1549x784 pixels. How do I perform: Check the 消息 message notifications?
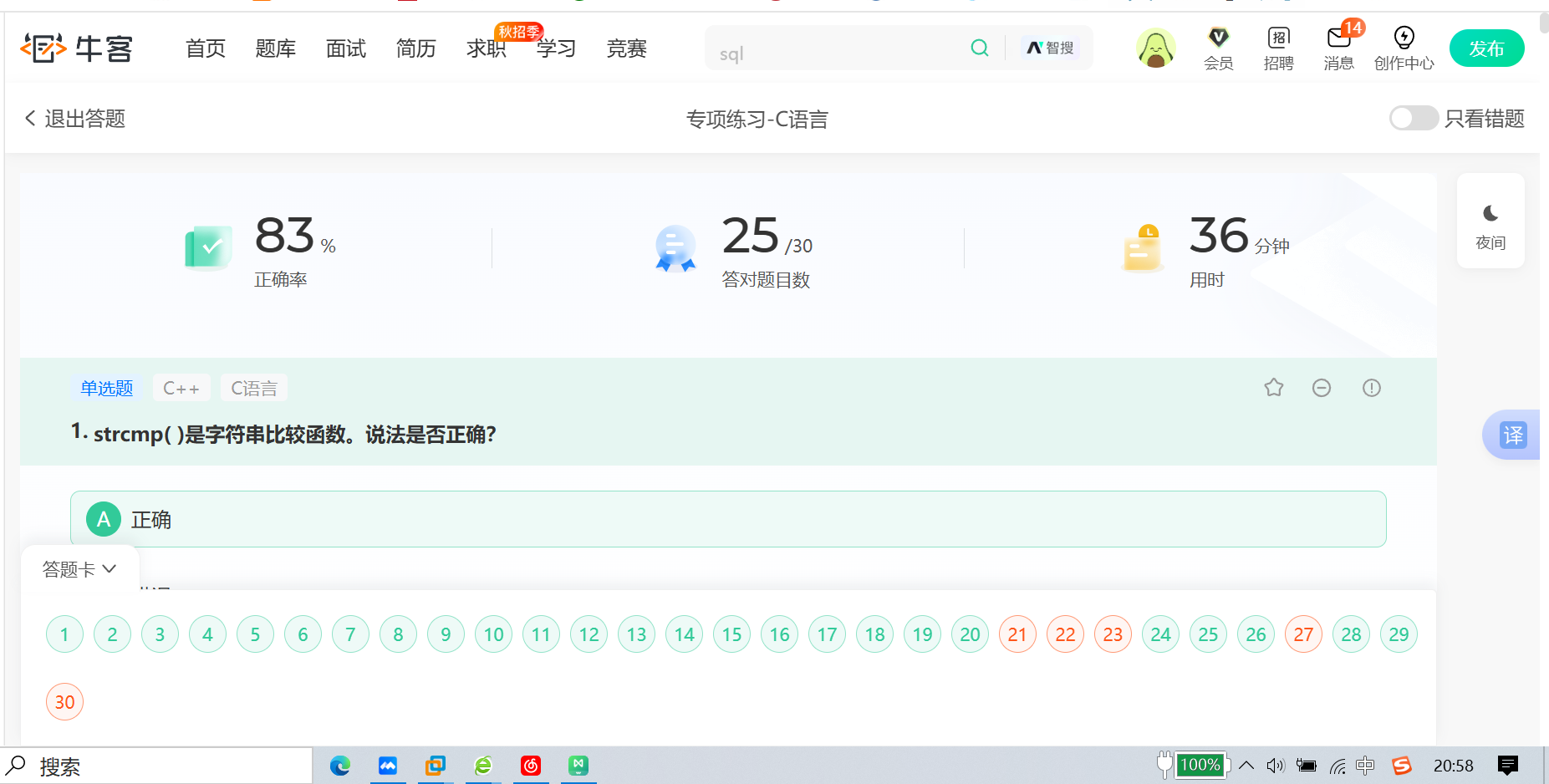[x=1338, y=48]
